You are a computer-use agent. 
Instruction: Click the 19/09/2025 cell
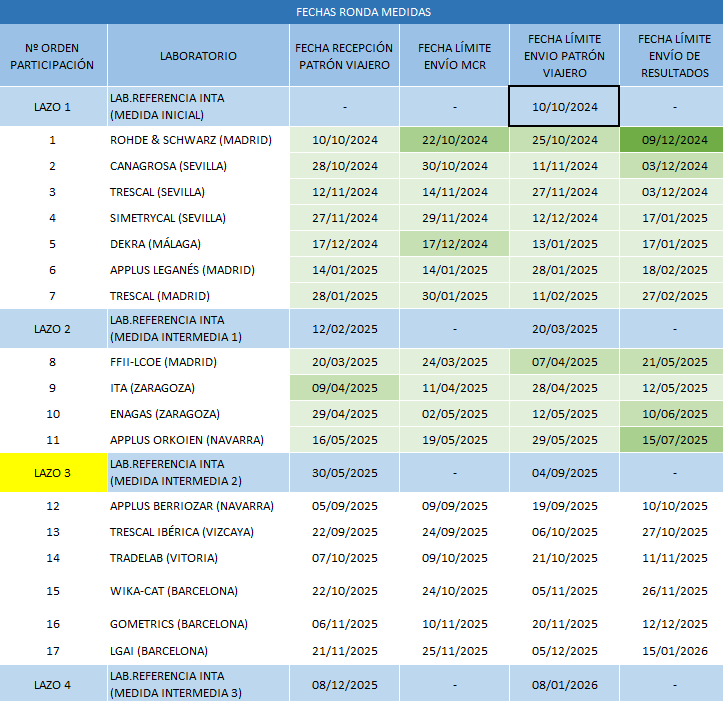pyautogui.click(x=564, y=506)
